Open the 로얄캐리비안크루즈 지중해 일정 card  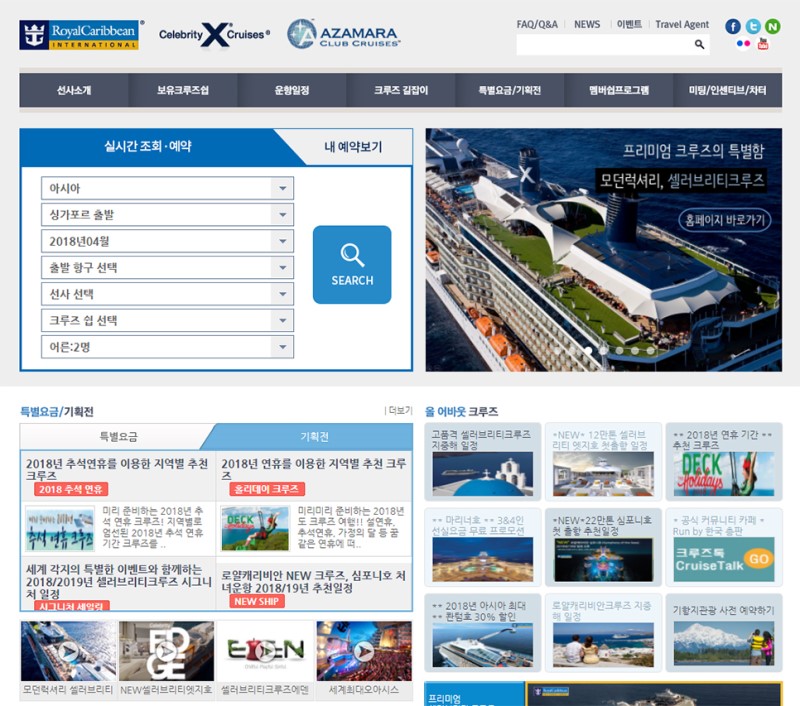[x=603, y=633]
